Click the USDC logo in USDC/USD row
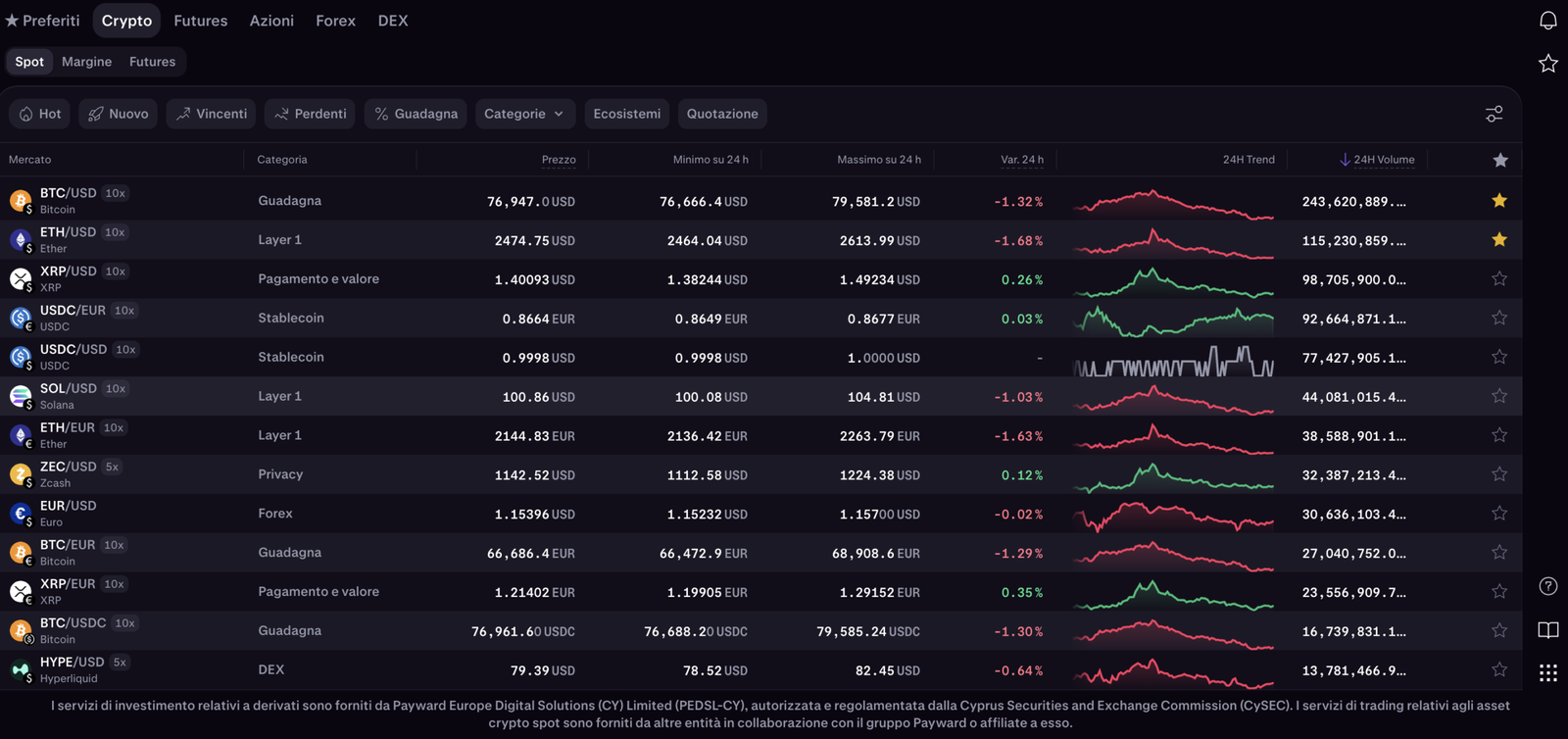The width and height of the screenshot is (1568, 739). 20,358
